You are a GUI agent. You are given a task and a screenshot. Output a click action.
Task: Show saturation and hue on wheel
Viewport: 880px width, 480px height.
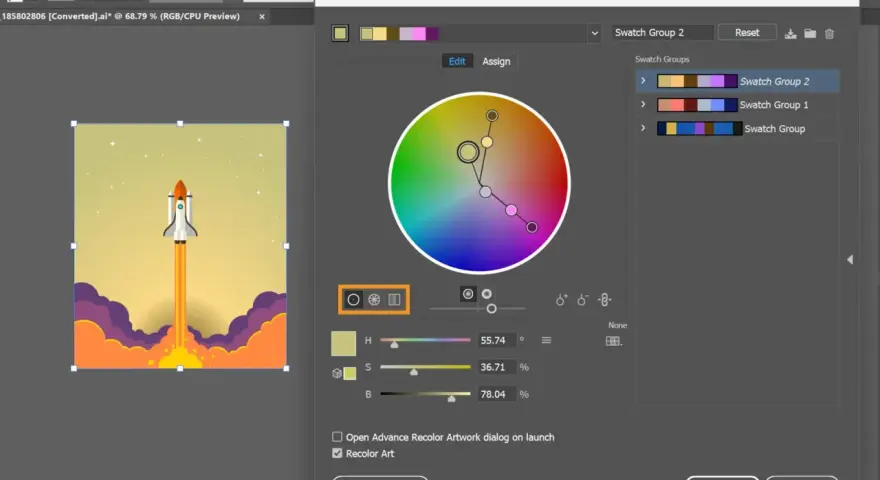(x=468, y=294)
